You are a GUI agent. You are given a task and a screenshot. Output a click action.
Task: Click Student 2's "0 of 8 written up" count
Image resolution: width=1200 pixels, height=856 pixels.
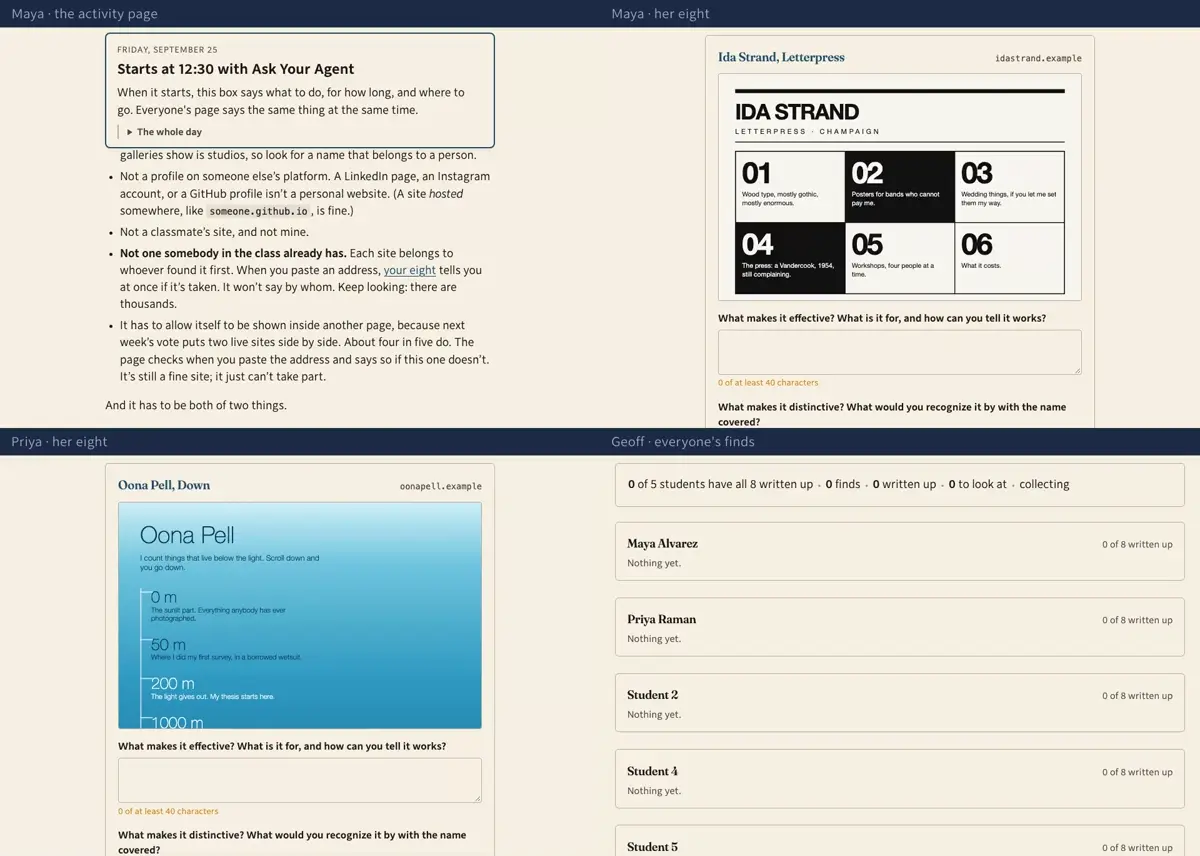coord(1137,696)
